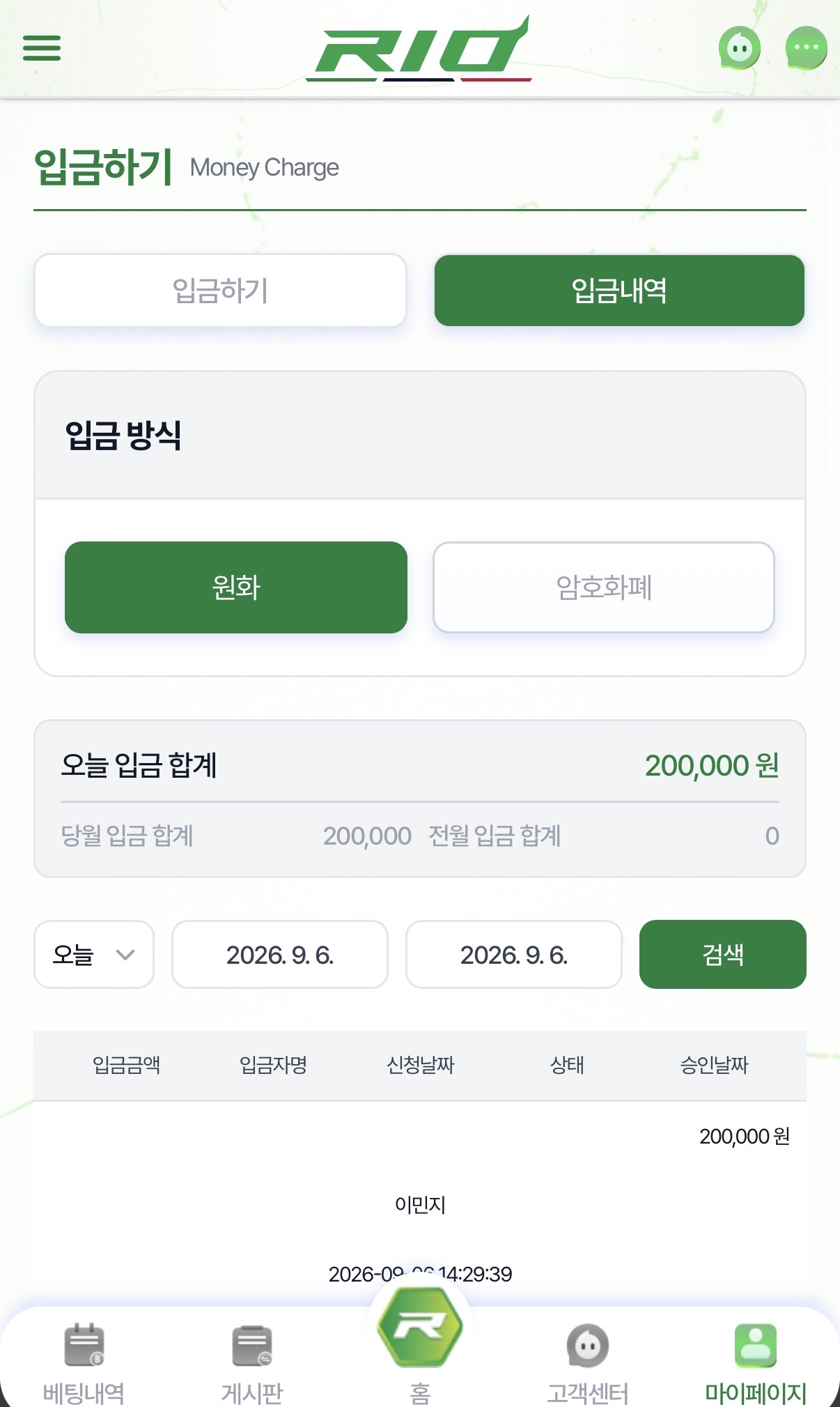Select 원화 deposit method
Image resolution: width=840 pixels, height=1407 pixels.
click(236, 587)
